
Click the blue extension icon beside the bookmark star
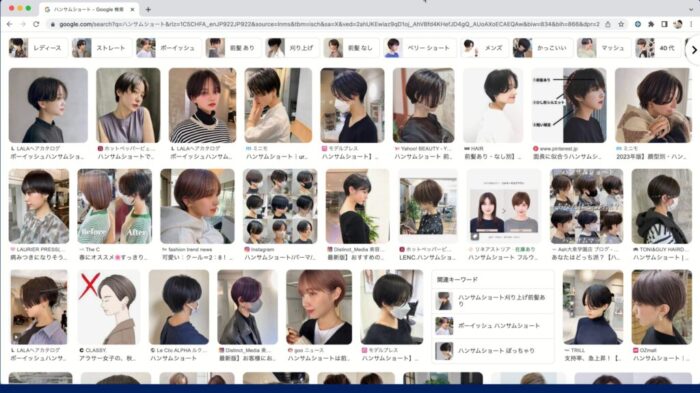(x=638, y=24)
